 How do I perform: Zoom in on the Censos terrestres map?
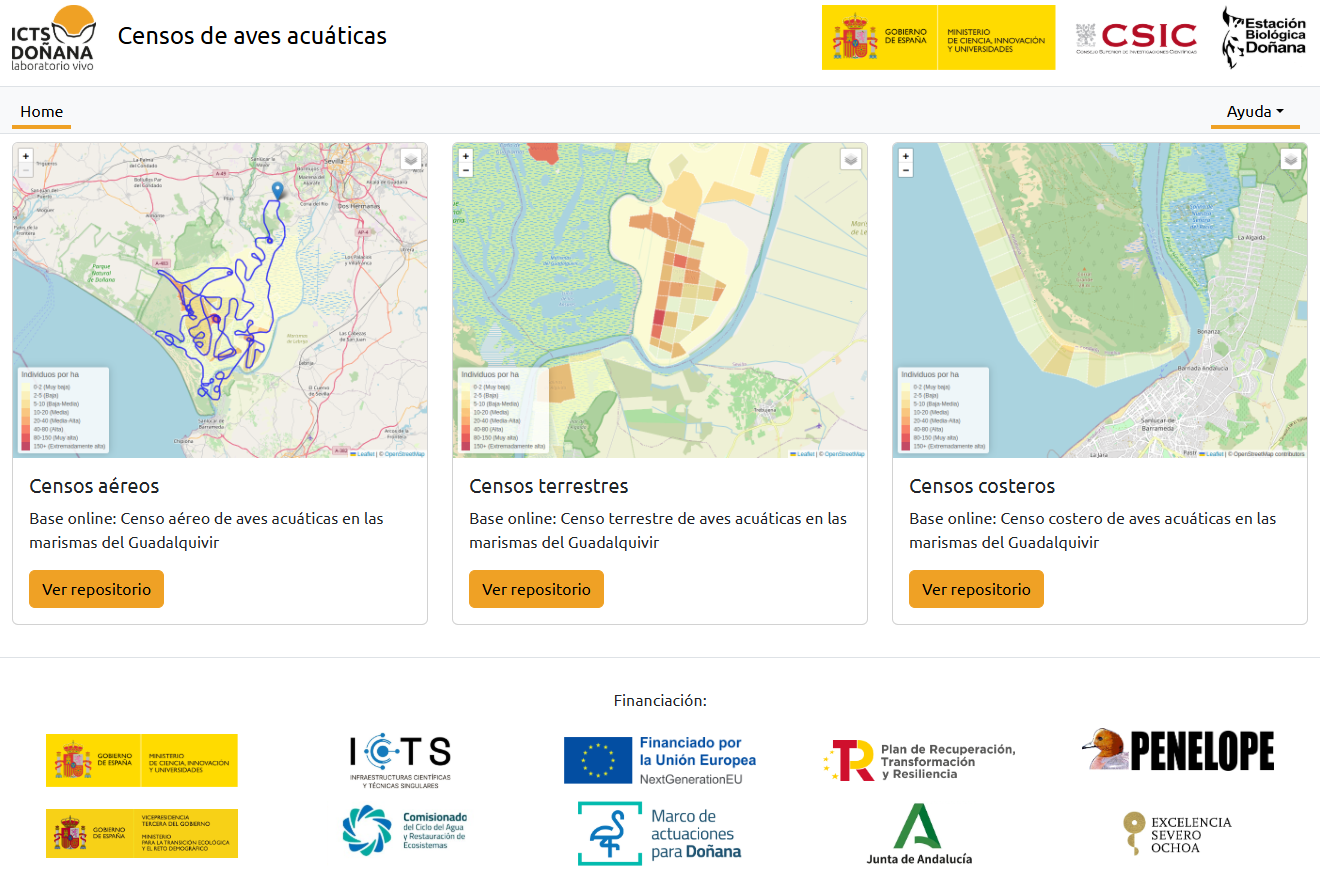pyautogui.click(x=465, y=157)
